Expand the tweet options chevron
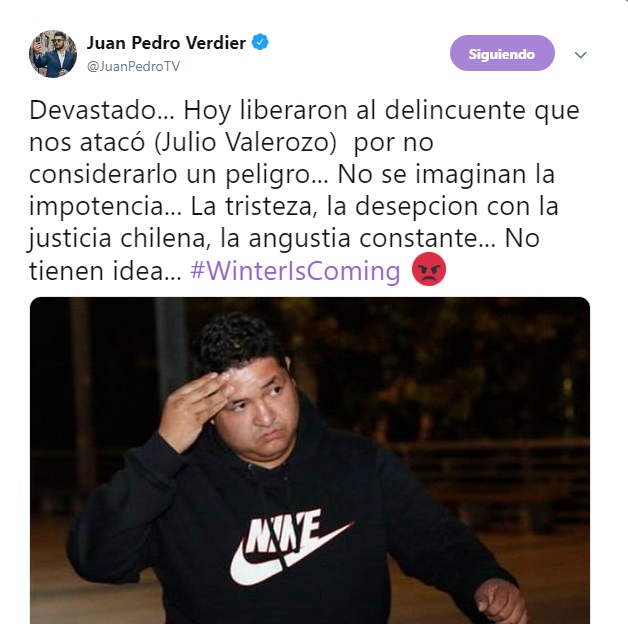628x624 pixels. (x=580, y=54)
